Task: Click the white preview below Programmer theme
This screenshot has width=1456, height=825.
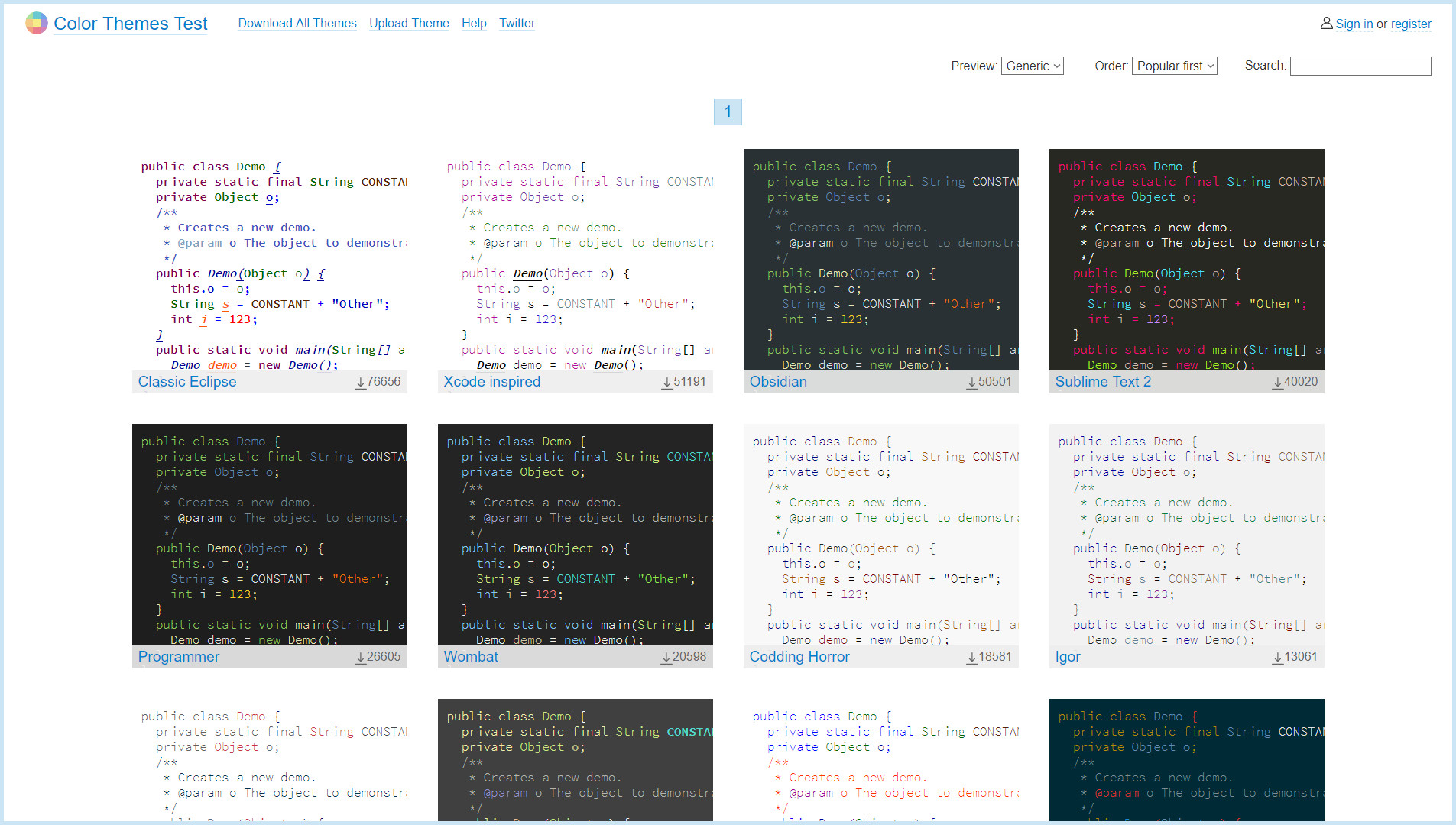Action: pos(270,760)
